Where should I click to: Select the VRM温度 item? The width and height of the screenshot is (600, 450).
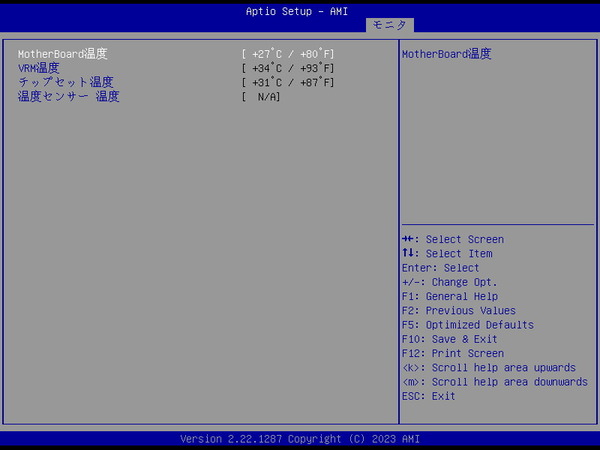click(39, 68)
